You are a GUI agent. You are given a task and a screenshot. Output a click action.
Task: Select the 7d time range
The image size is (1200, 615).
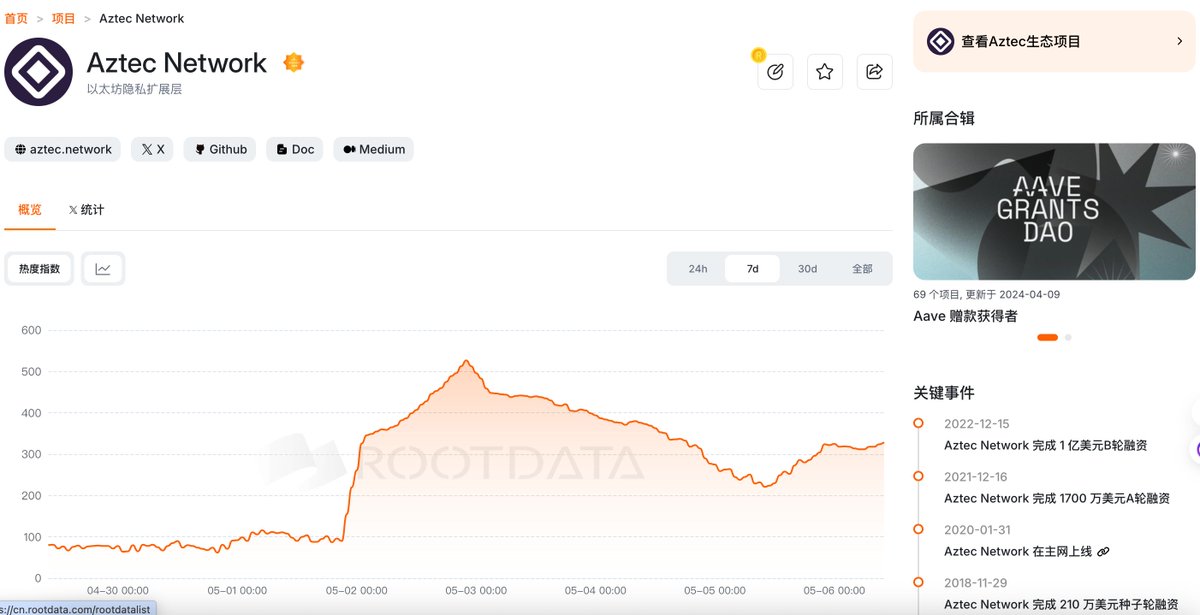(x=753, y=269)
